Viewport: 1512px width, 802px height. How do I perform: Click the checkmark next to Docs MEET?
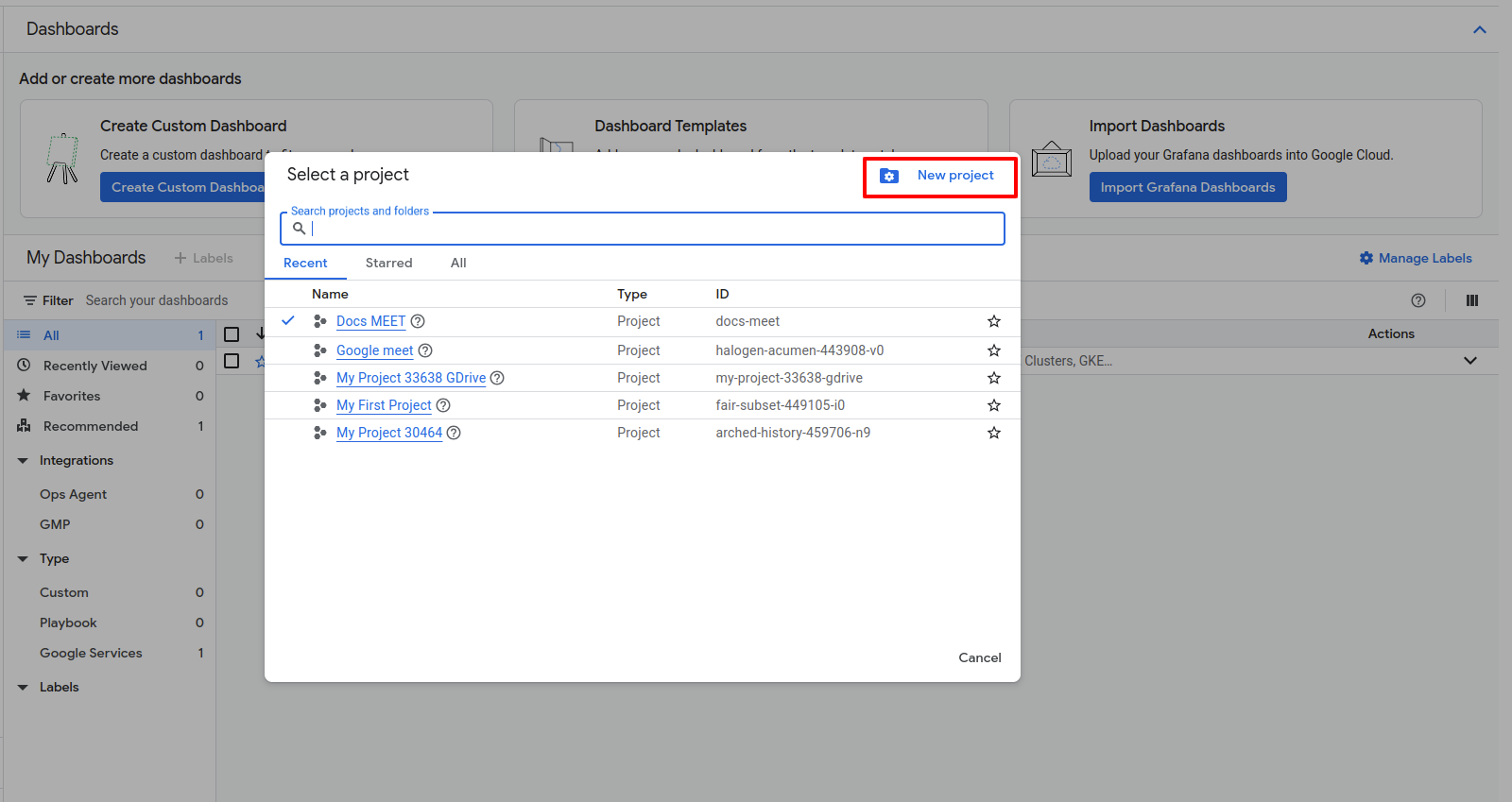(288, 320)
